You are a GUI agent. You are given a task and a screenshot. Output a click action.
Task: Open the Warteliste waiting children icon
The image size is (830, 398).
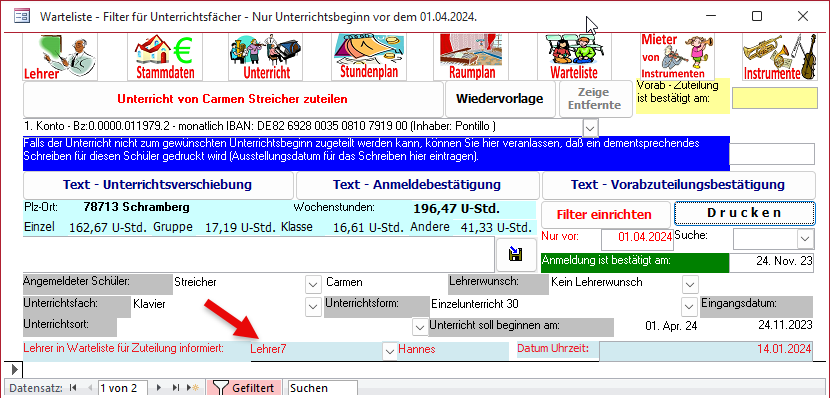[574, 57]
